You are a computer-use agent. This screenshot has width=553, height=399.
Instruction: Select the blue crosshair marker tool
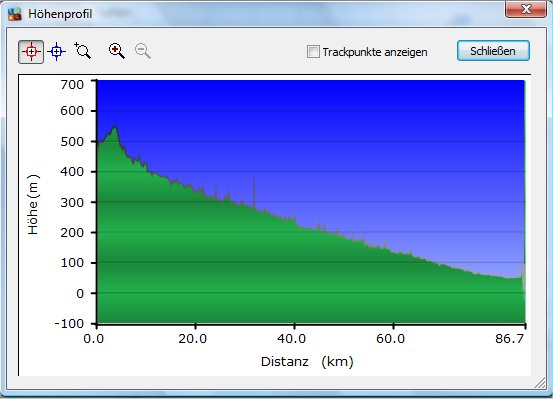(56, 52)
